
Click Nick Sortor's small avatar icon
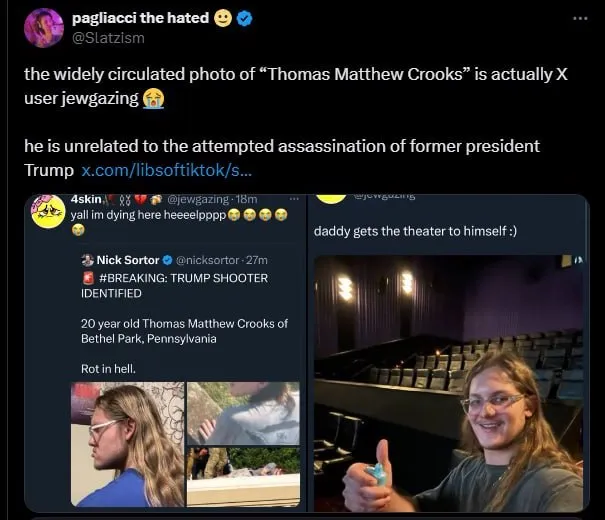point(88,260)
